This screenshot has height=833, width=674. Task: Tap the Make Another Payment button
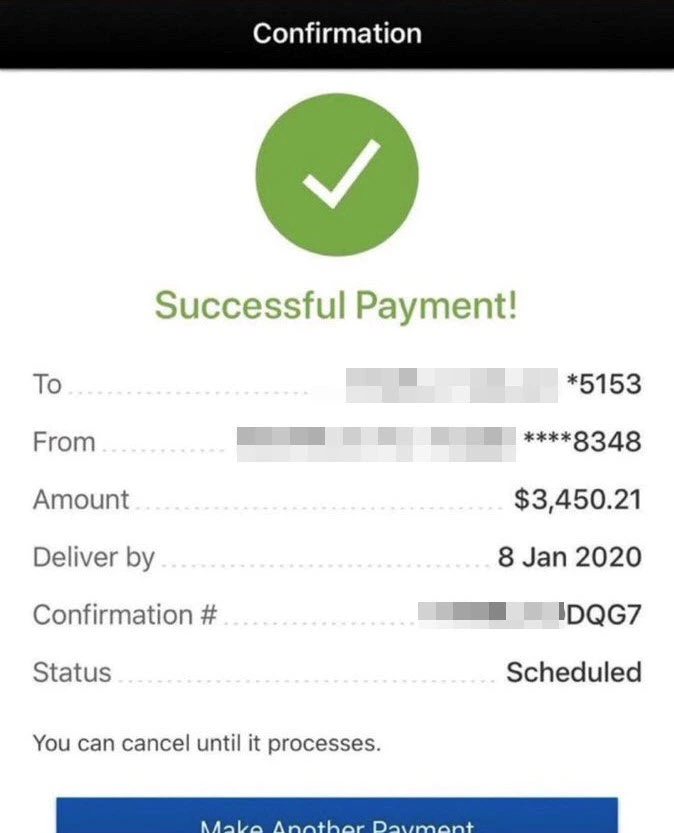coord(337,815)
